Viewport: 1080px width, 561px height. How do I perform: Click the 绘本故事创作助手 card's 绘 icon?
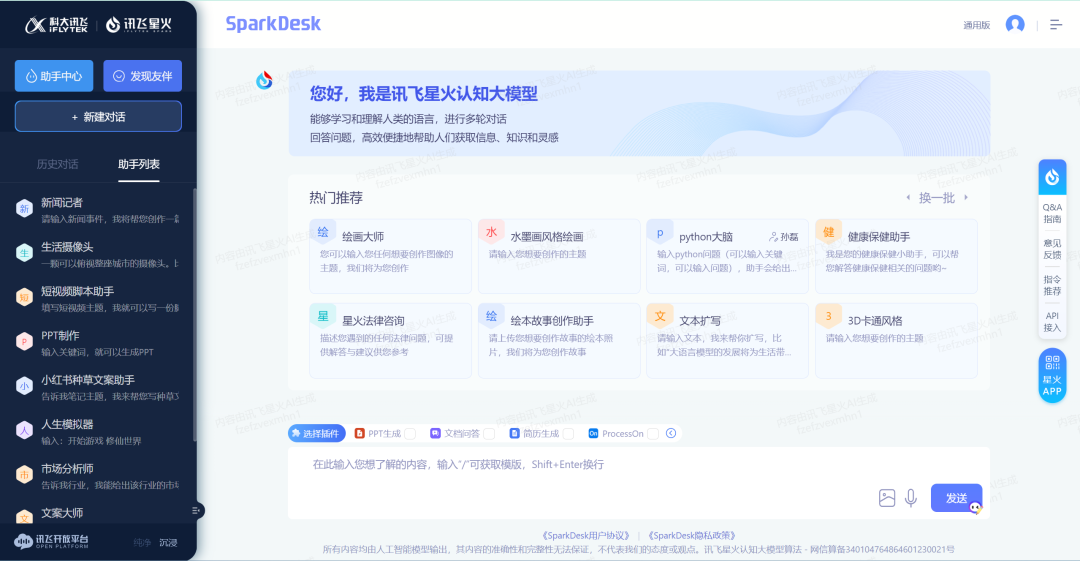pyautogui.click(x=491, y=316)
